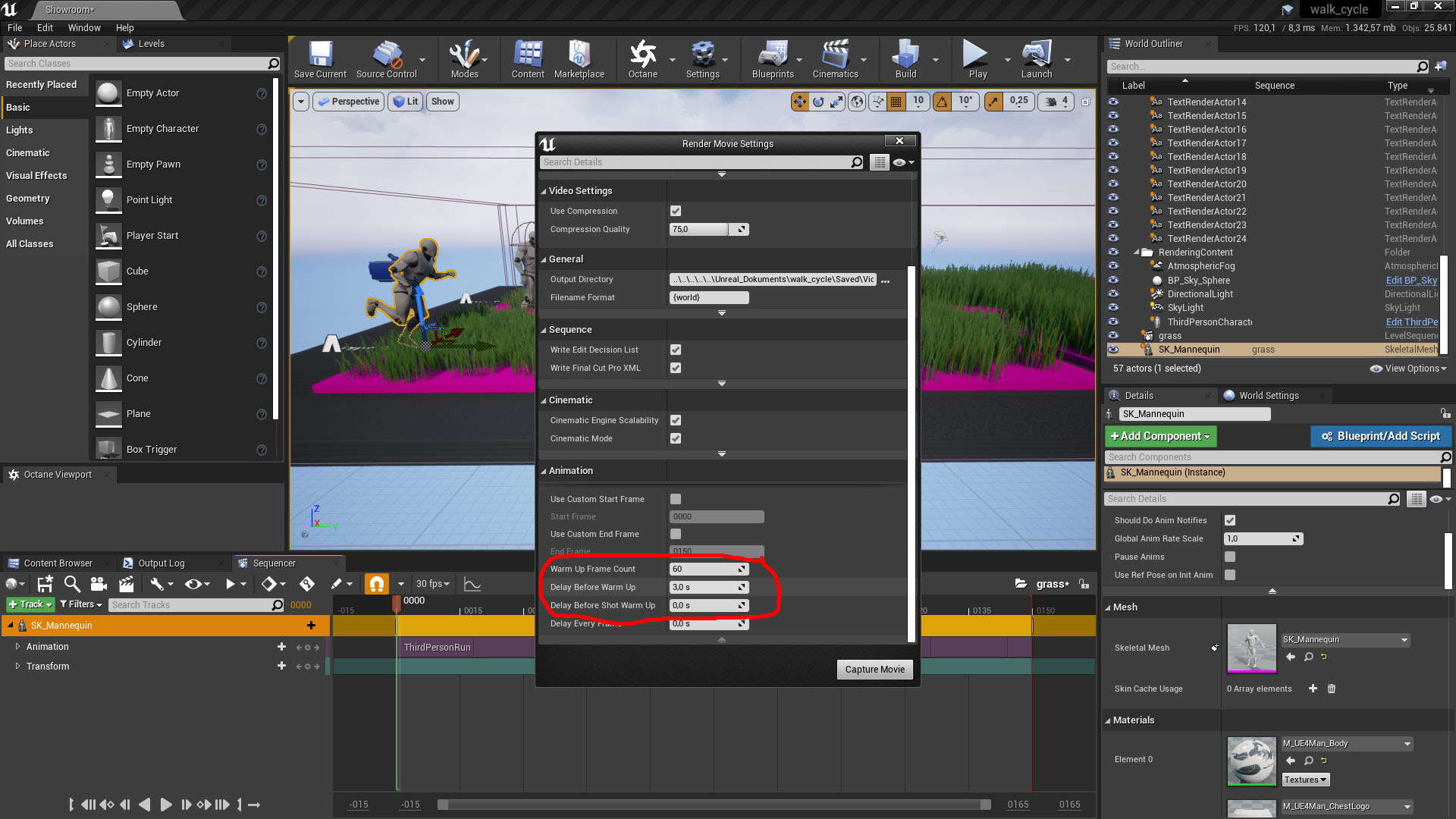Click the Sequencer render movie clapperboard icon

tap(126, 584)
